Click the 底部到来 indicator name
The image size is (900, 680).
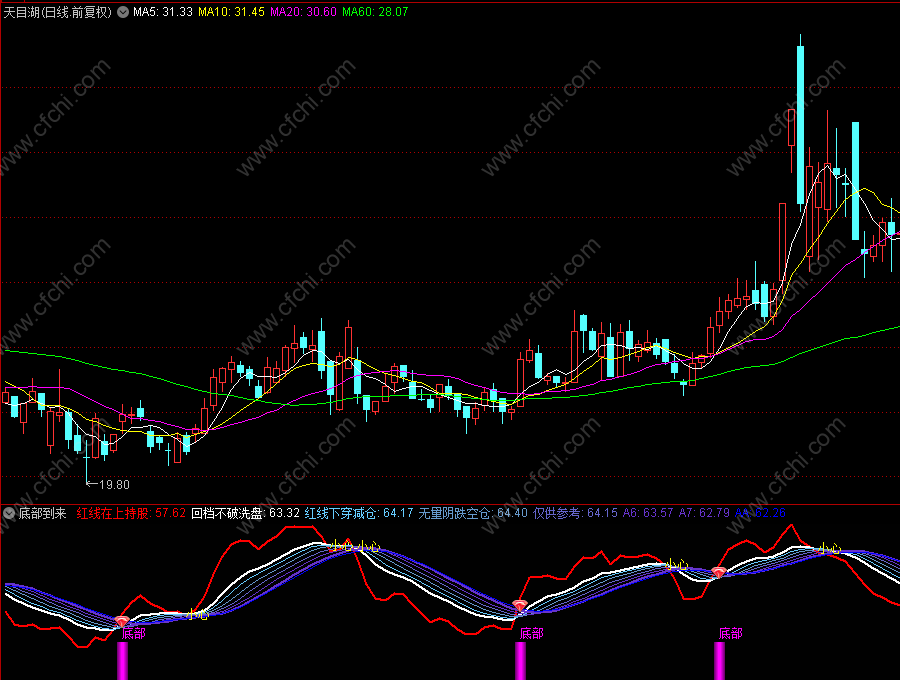[42, 513]
